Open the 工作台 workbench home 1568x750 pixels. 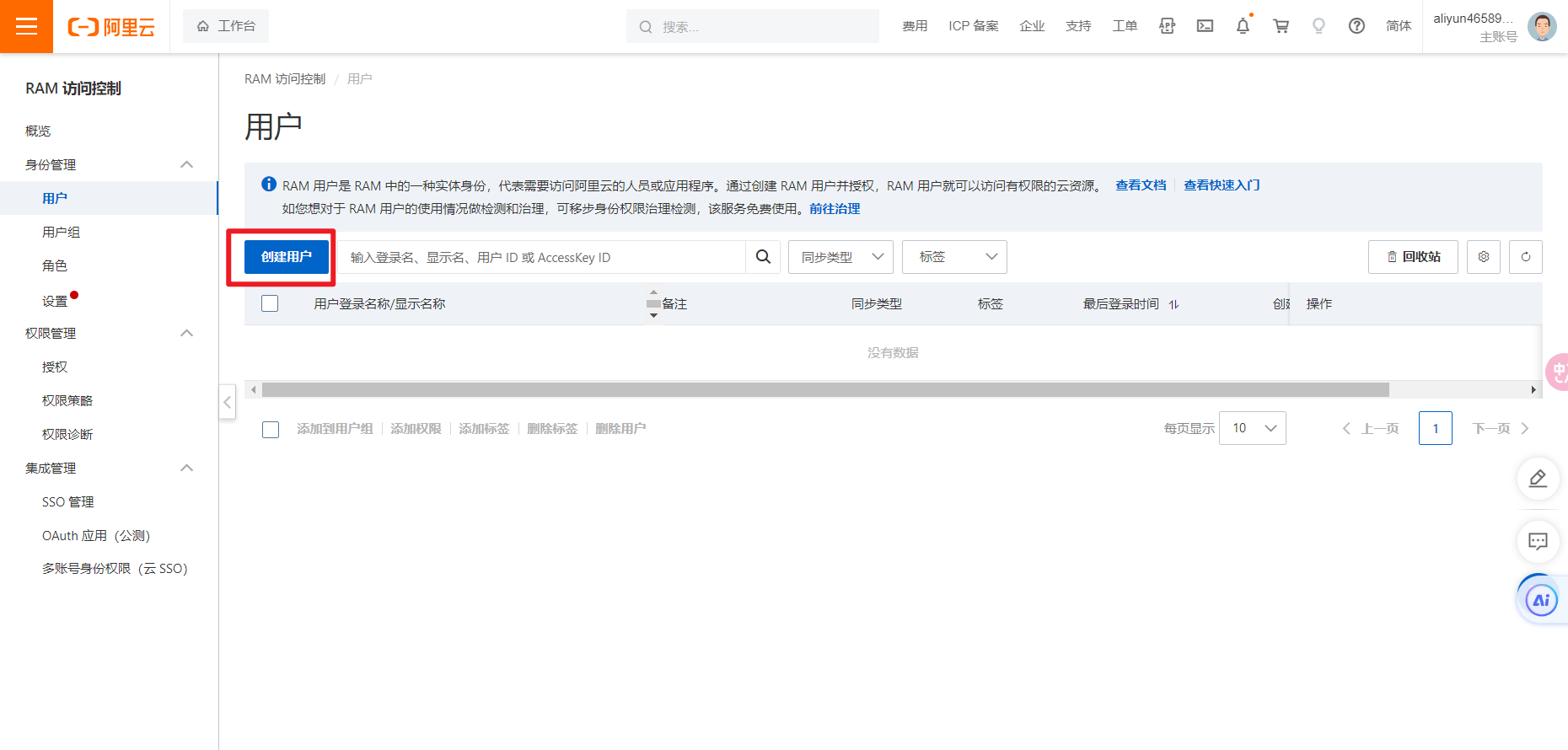[226, 26]
